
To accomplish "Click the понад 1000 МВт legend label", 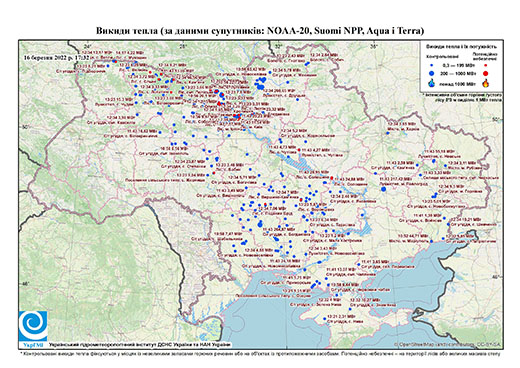I will coord(458,83).
